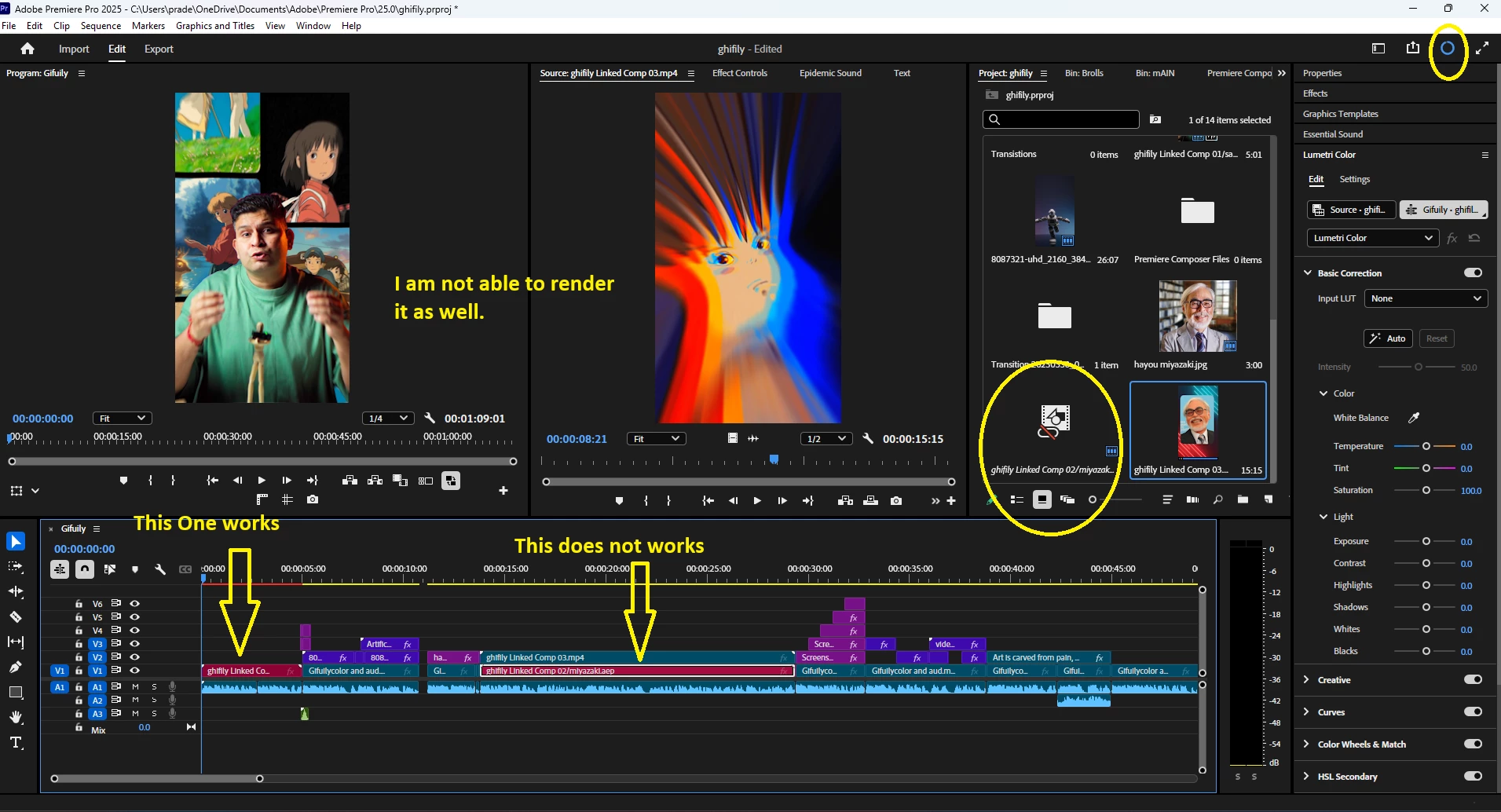Go to the Home screen

[x=27, y=49]
